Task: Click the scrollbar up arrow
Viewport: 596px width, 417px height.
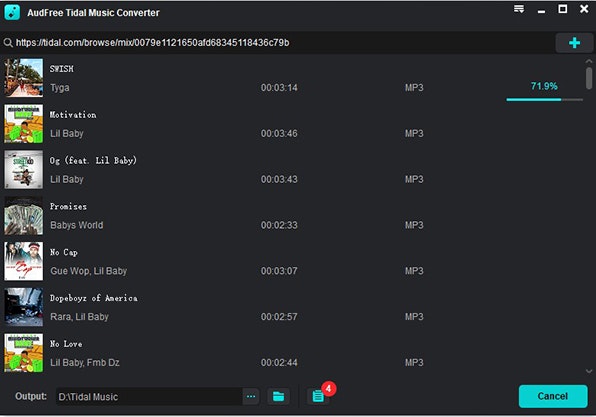Action: tap(589, 61)
